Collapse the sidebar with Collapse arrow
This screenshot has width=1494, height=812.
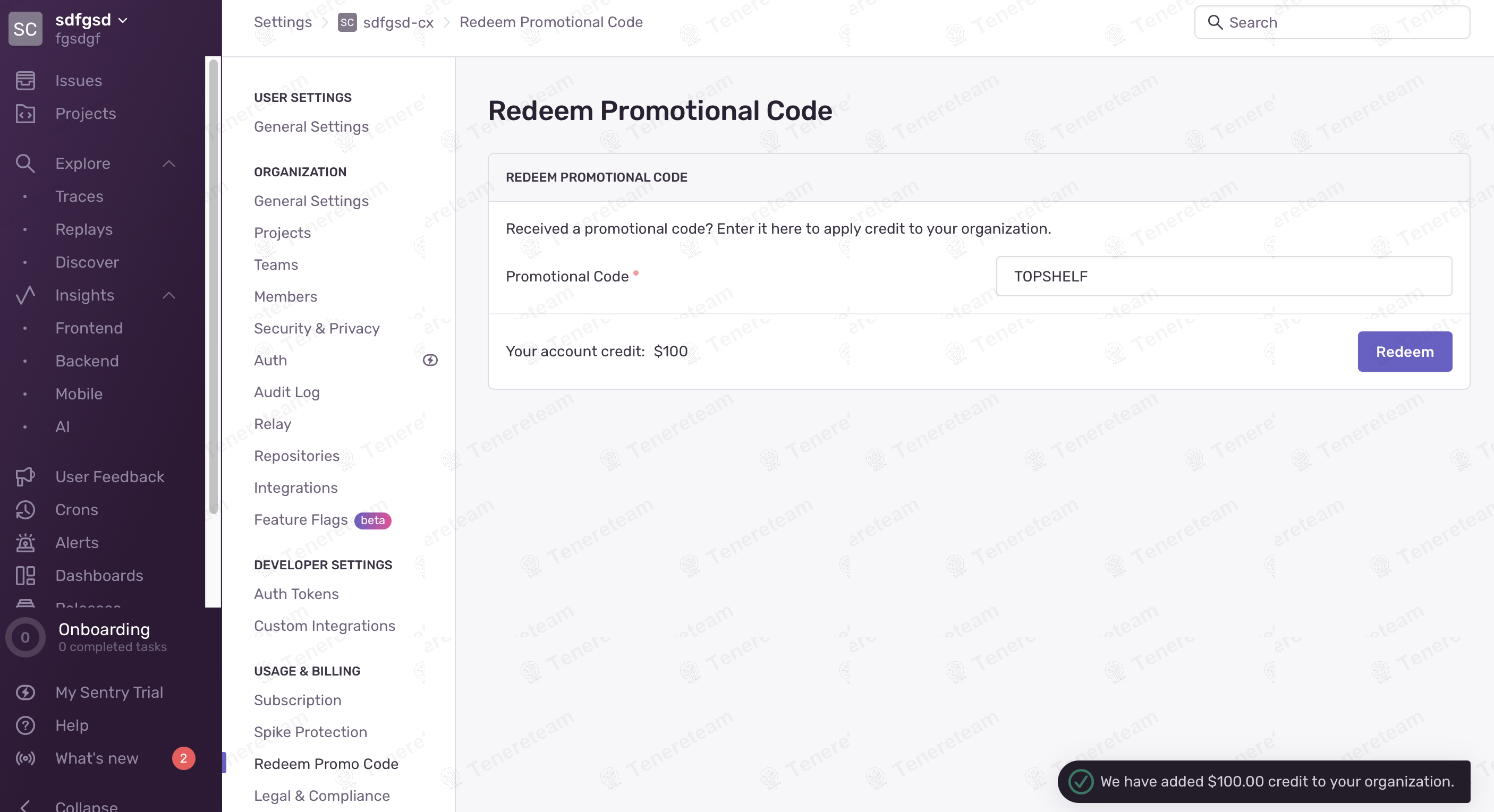click(25, 806)
